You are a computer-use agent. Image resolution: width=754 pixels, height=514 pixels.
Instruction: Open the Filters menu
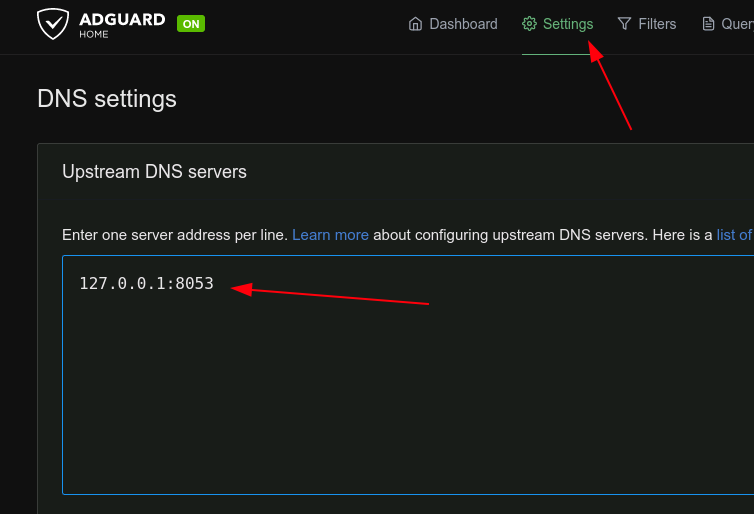coord(647,24)
